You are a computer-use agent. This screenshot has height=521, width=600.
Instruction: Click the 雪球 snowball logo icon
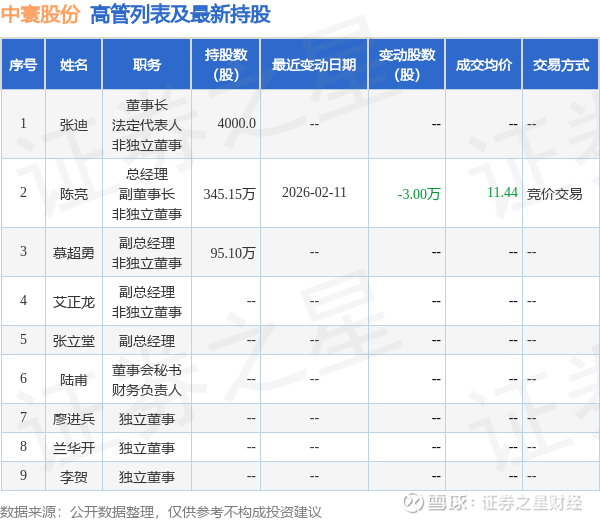coord(413,503)
